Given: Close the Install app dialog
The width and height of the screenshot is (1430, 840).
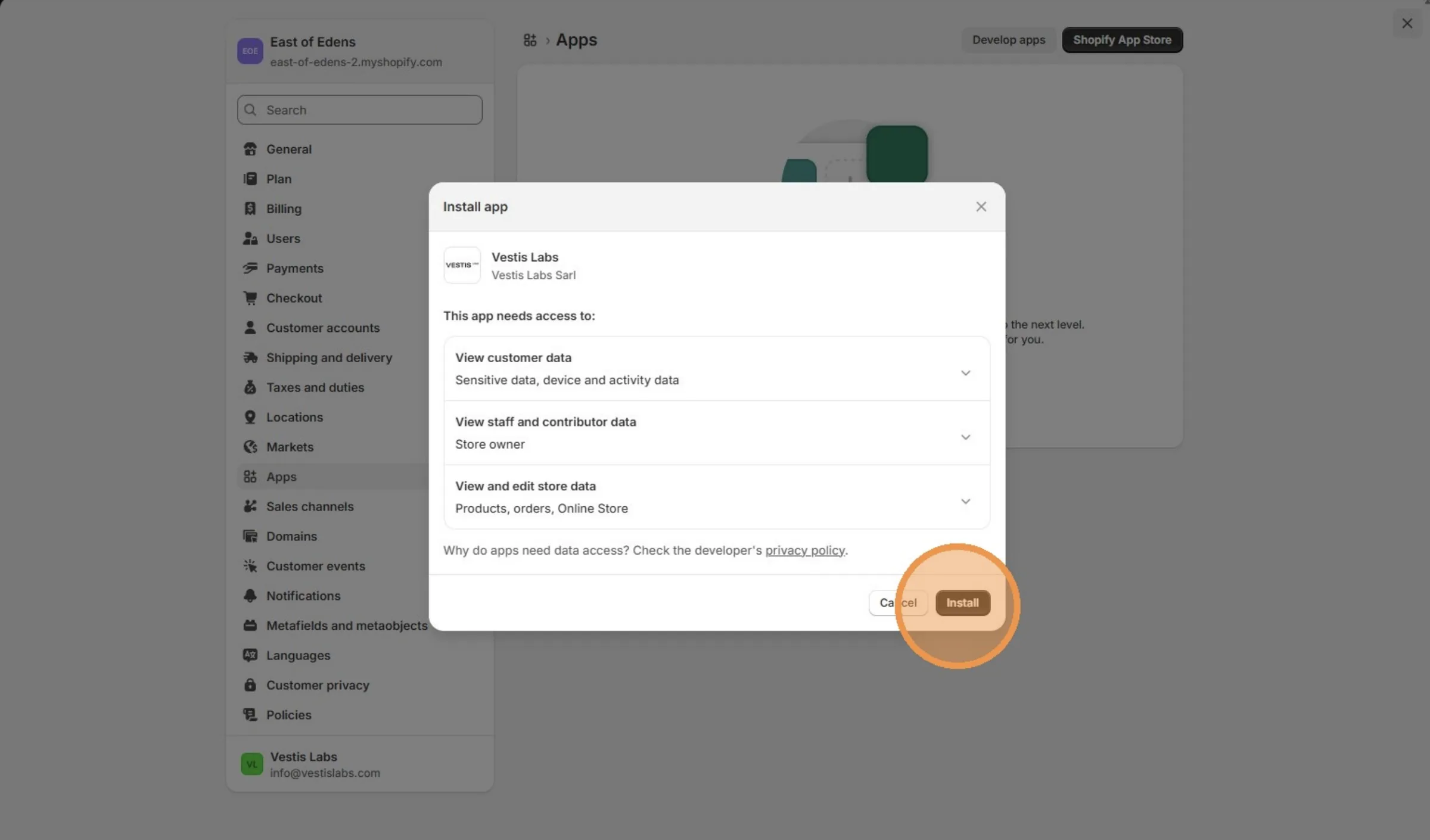Looking at the screenshot, I should 981,207.
